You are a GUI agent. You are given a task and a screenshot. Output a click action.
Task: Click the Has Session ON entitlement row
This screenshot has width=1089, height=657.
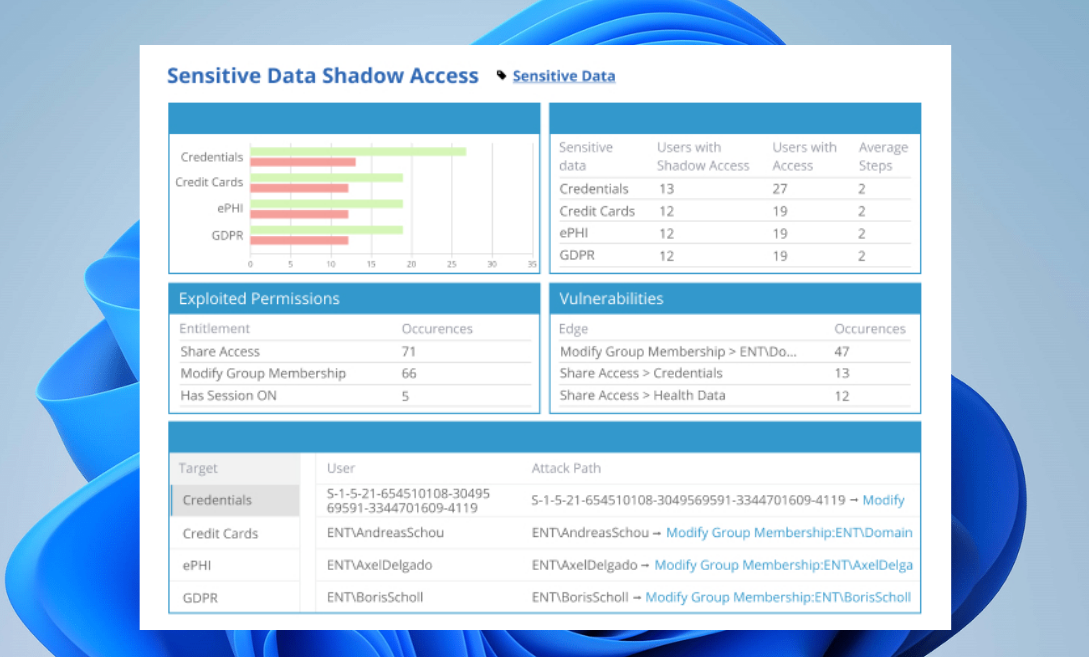pos(354,396)
